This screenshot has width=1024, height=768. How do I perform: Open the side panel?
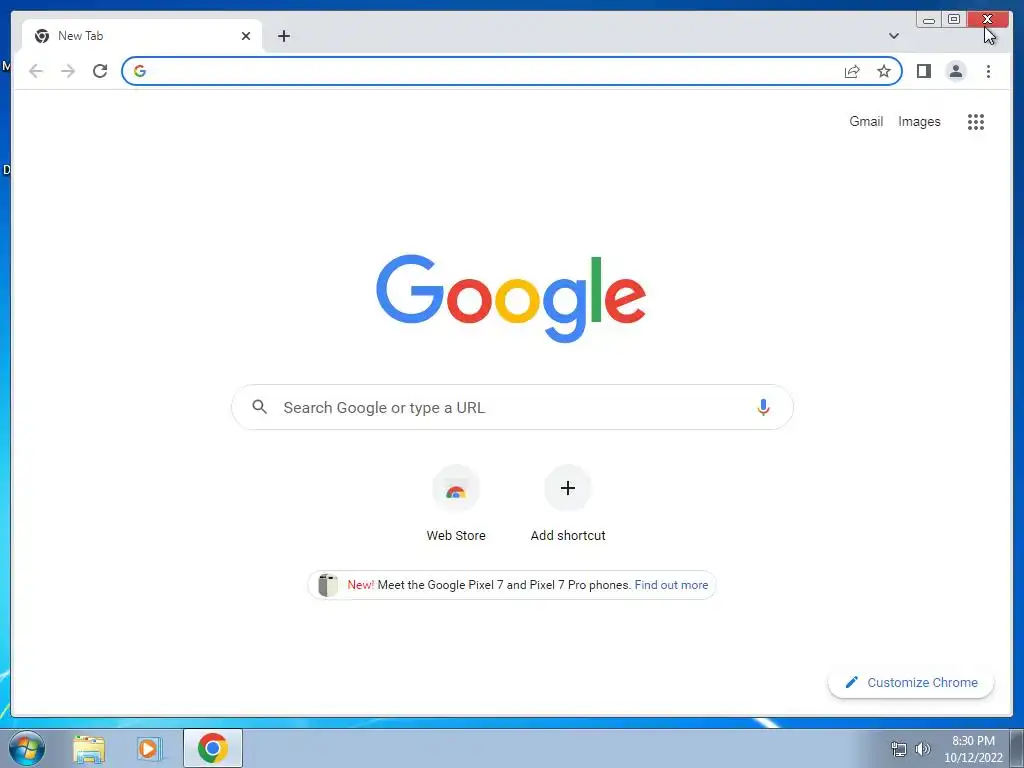pos(923,71)
